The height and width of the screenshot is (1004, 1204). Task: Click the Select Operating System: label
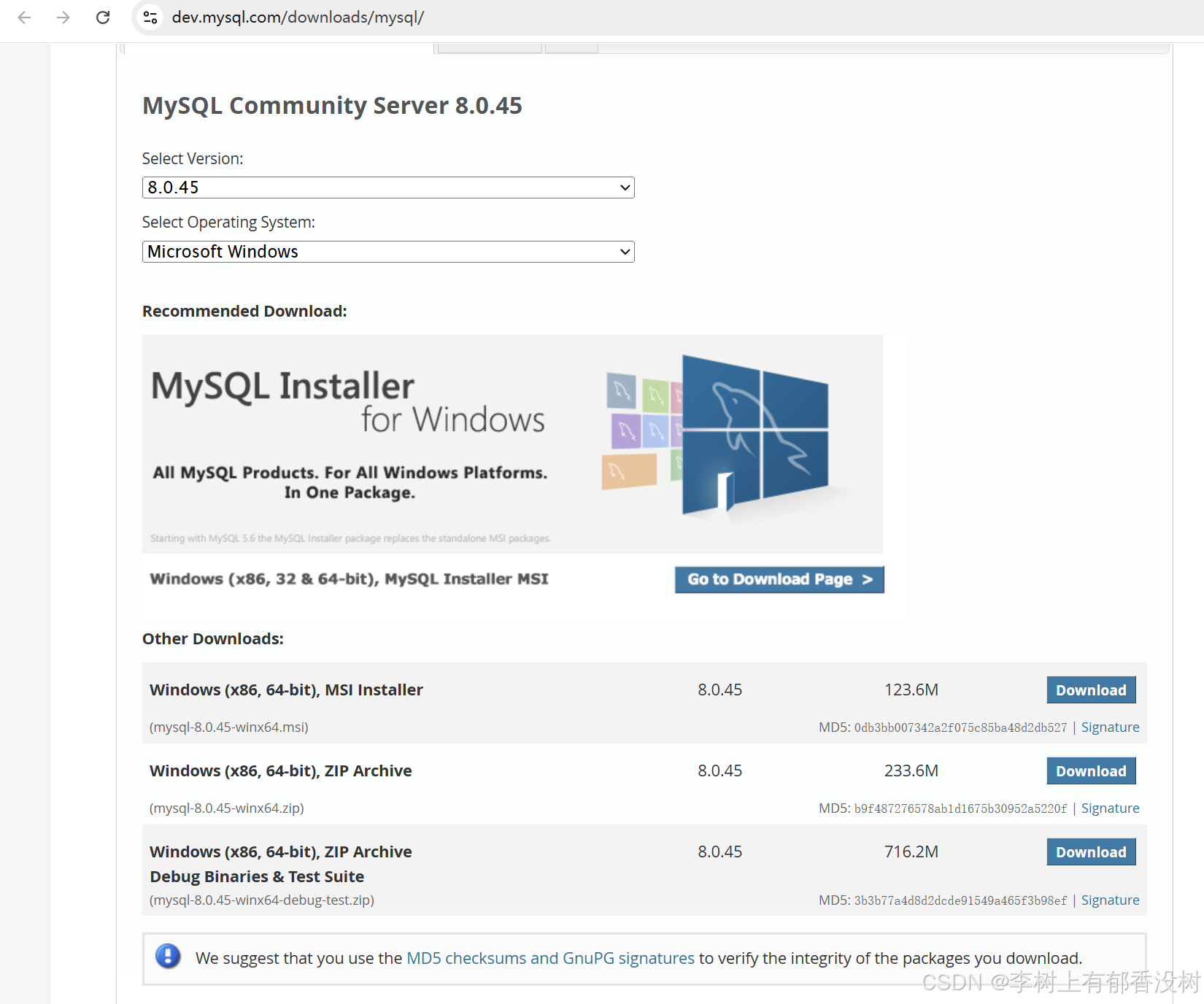[228, 223]
